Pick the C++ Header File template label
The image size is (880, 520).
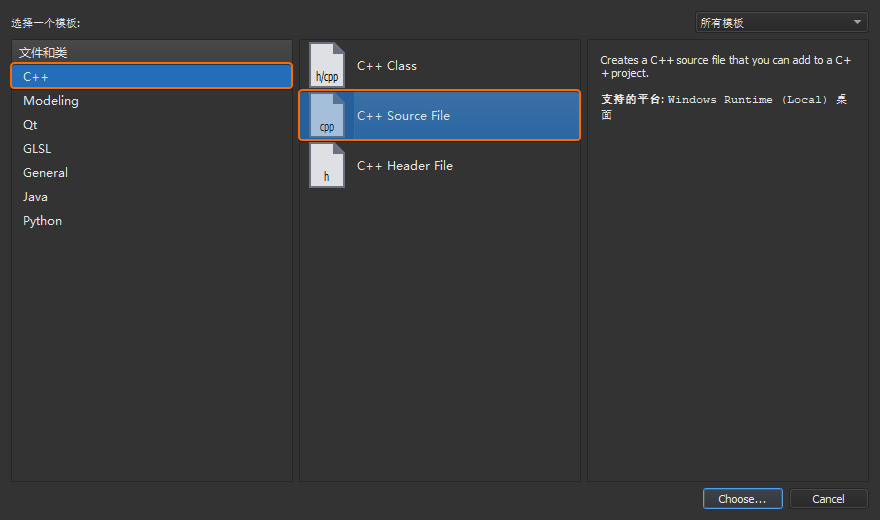405,166
